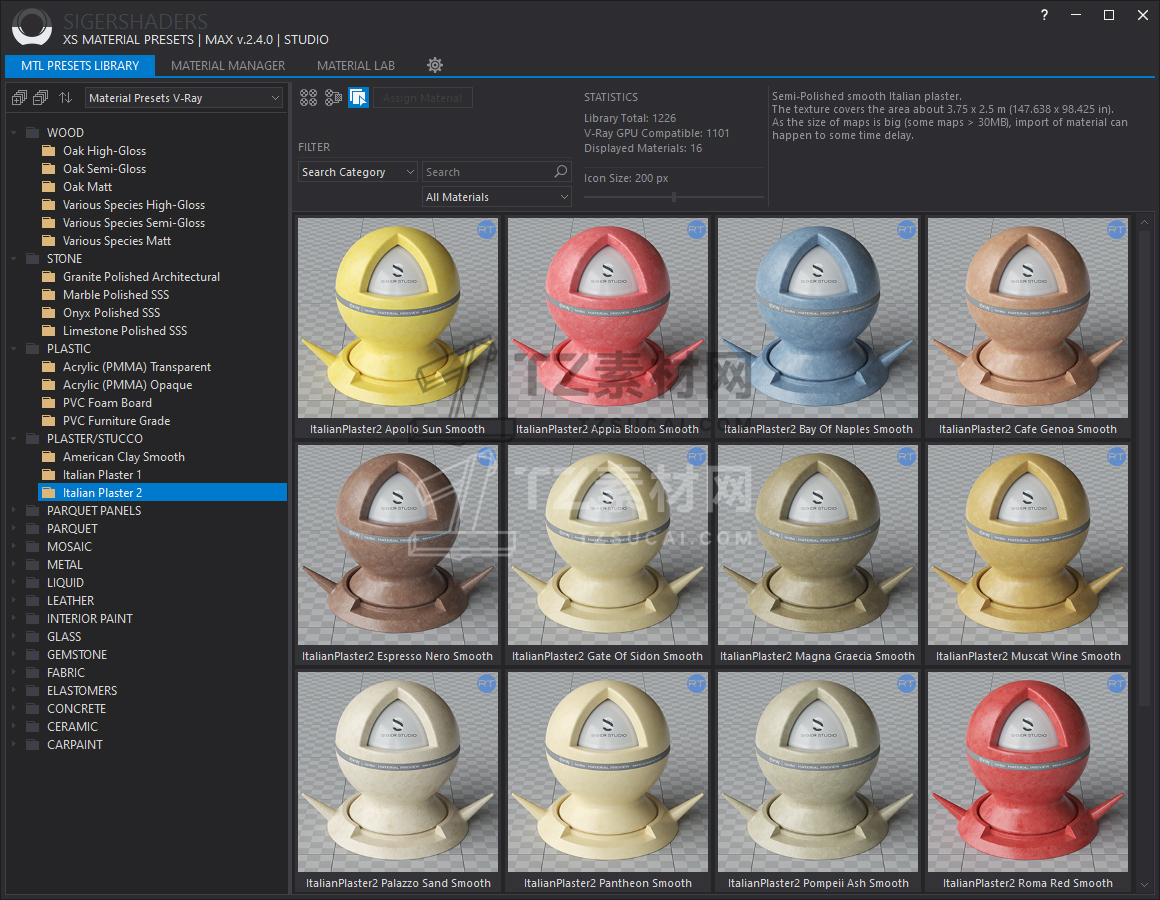Open settings with the gear icon
The height and width of the screenshot is (900, 1160).
pos(435,65)
